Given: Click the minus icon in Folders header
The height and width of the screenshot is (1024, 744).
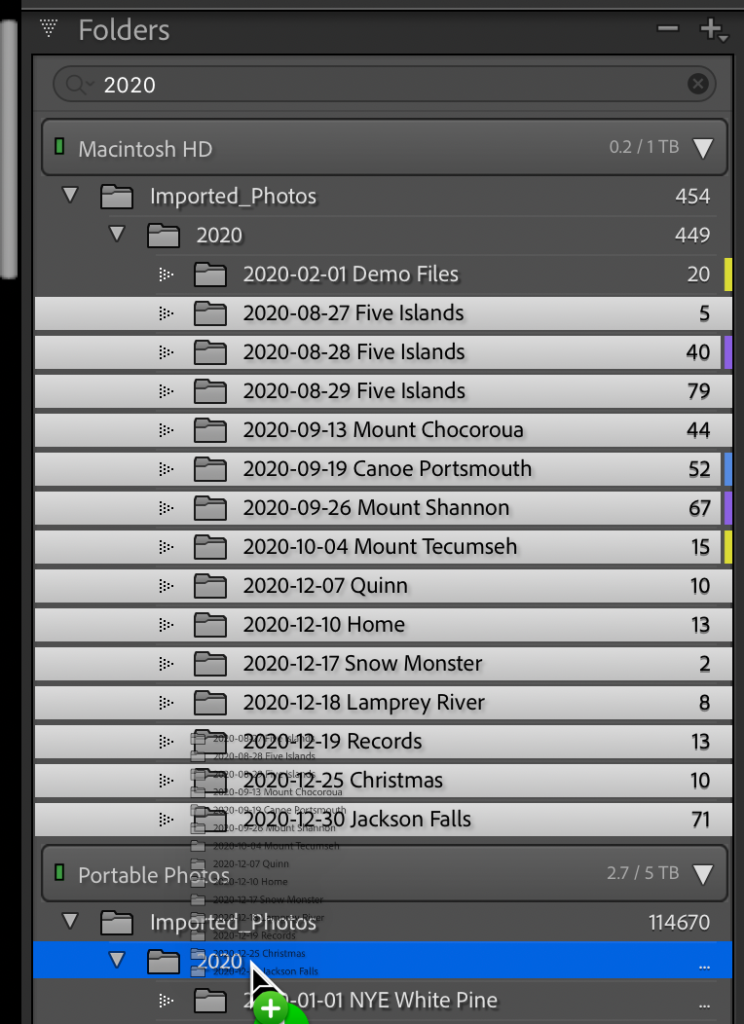Looking at the screenshot, I should click(x=667, y=29).
